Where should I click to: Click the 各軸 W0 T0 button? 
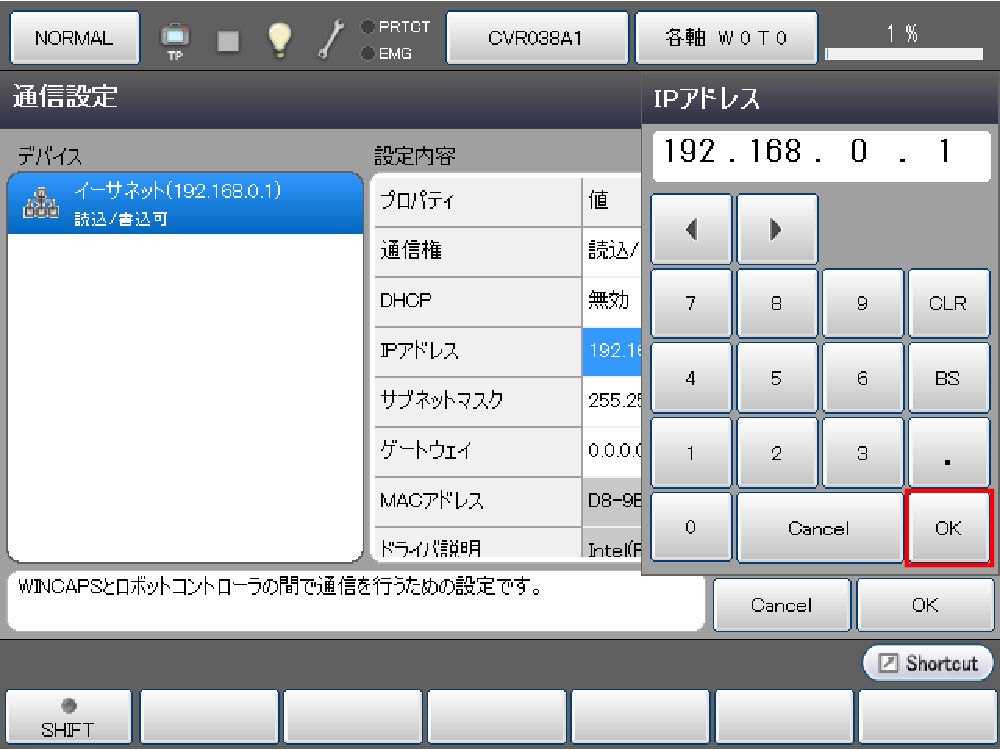[726, 39]
